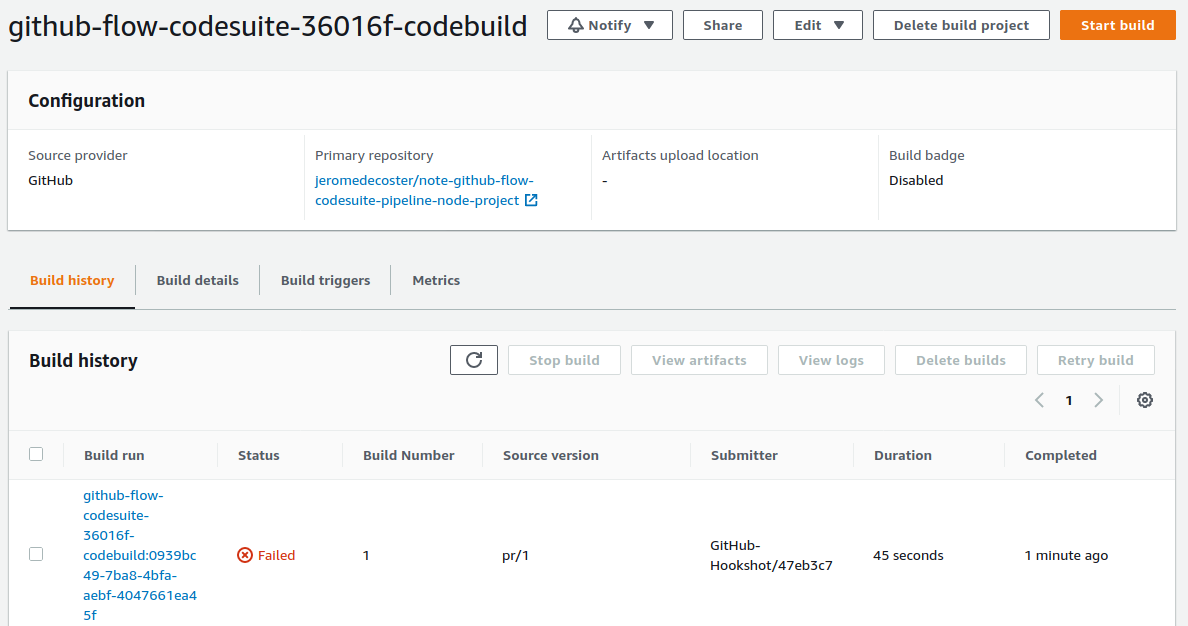Switch to Build history tab

pos(72,280)
